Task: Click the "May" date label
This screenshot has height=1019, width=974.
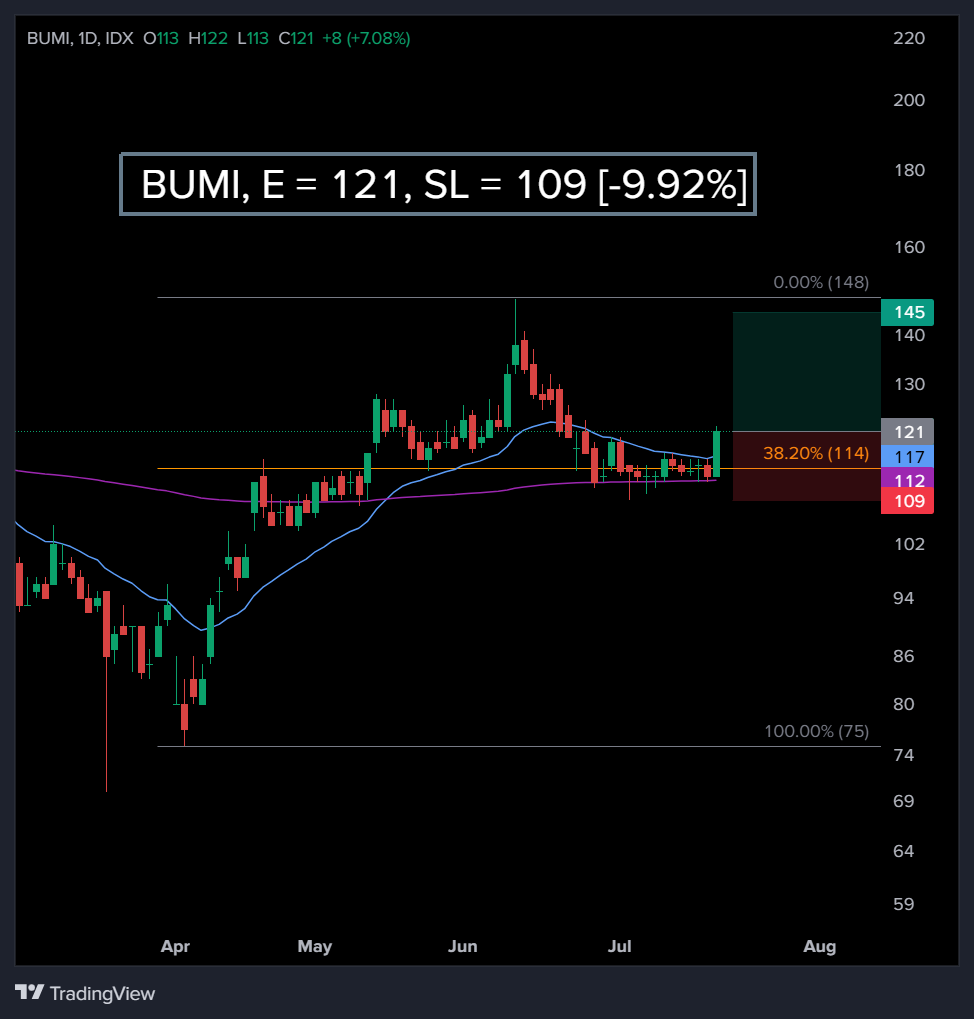Action: click(x=314, y=946)
